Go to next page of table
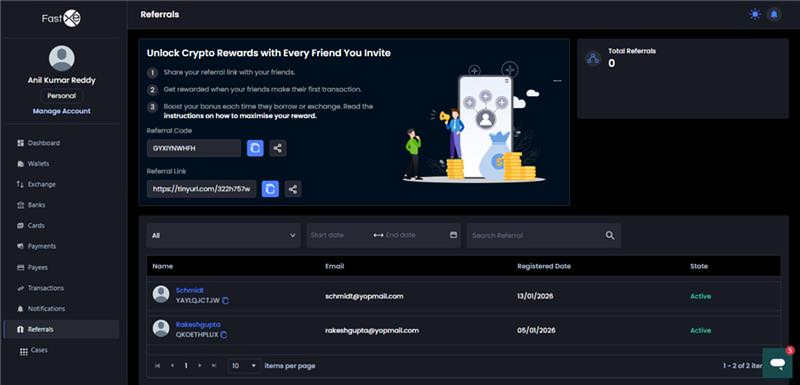Viewport: 800px width, 385px height. [x=200, y=366]
